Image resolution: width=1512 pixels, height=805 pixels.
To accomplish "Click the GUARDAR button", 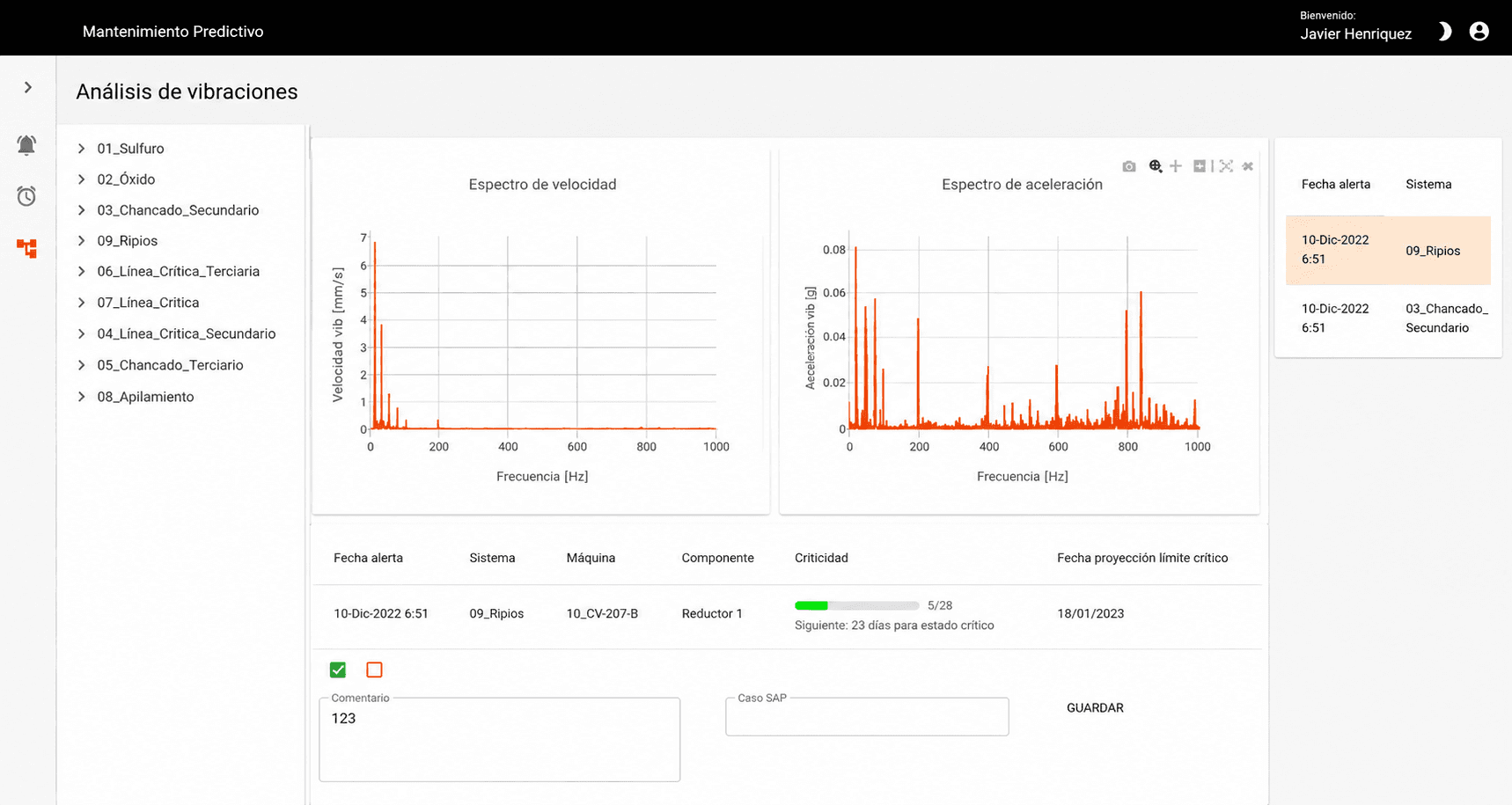I will pos(1095,707).
